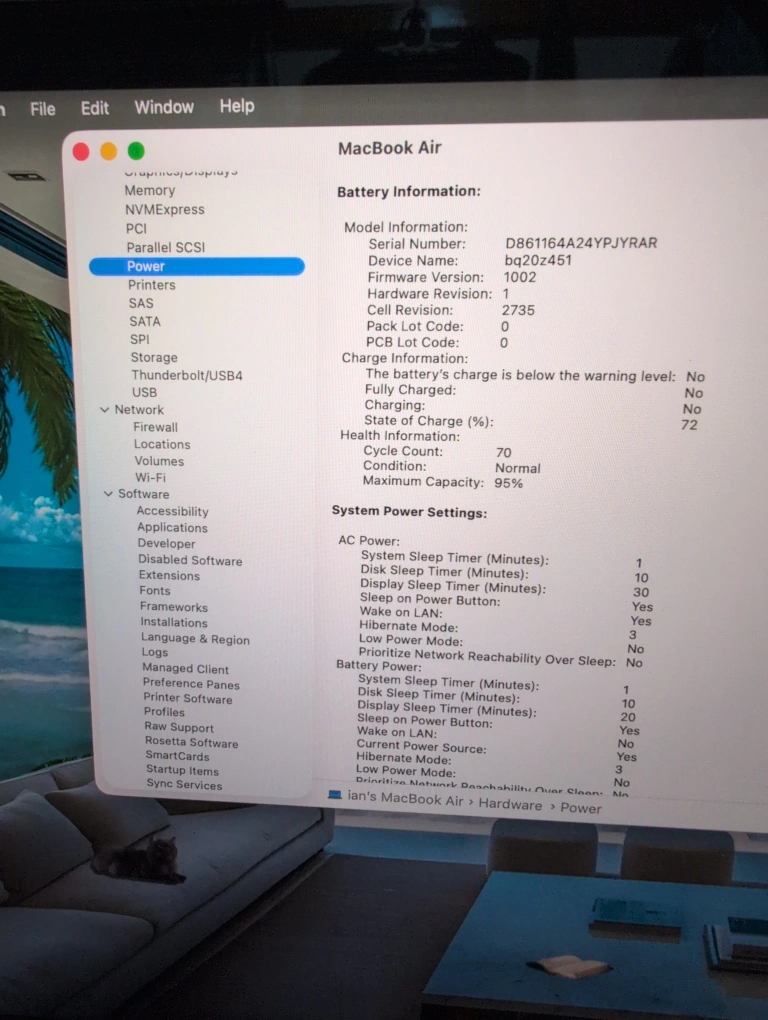Select Logs under Software
Viewport: 768px width, 1020px height.
155,652
